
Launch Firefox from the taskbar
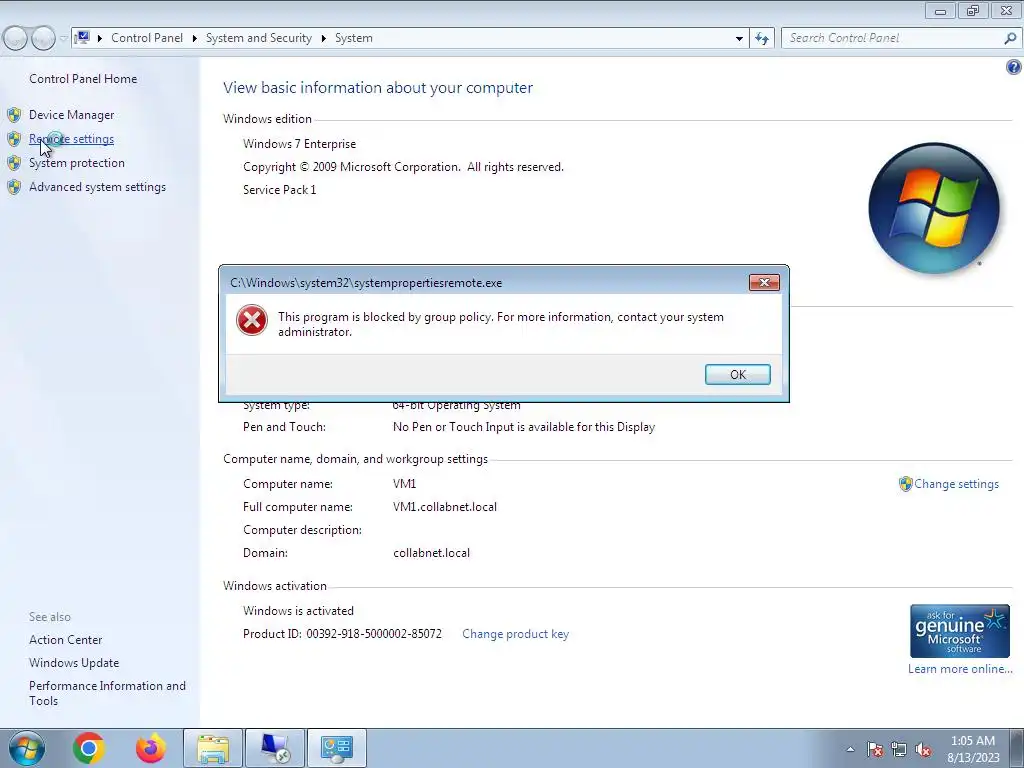tap(151, 748)
